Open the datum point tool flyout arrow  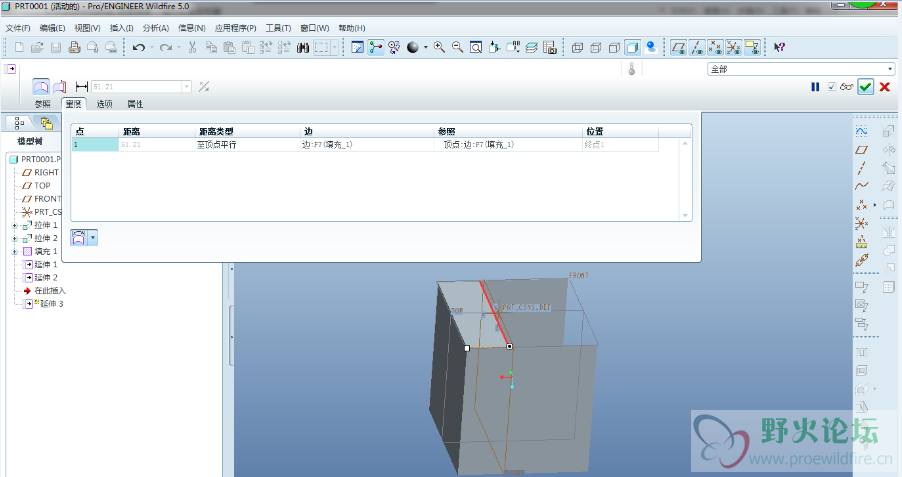click(875, 205)
